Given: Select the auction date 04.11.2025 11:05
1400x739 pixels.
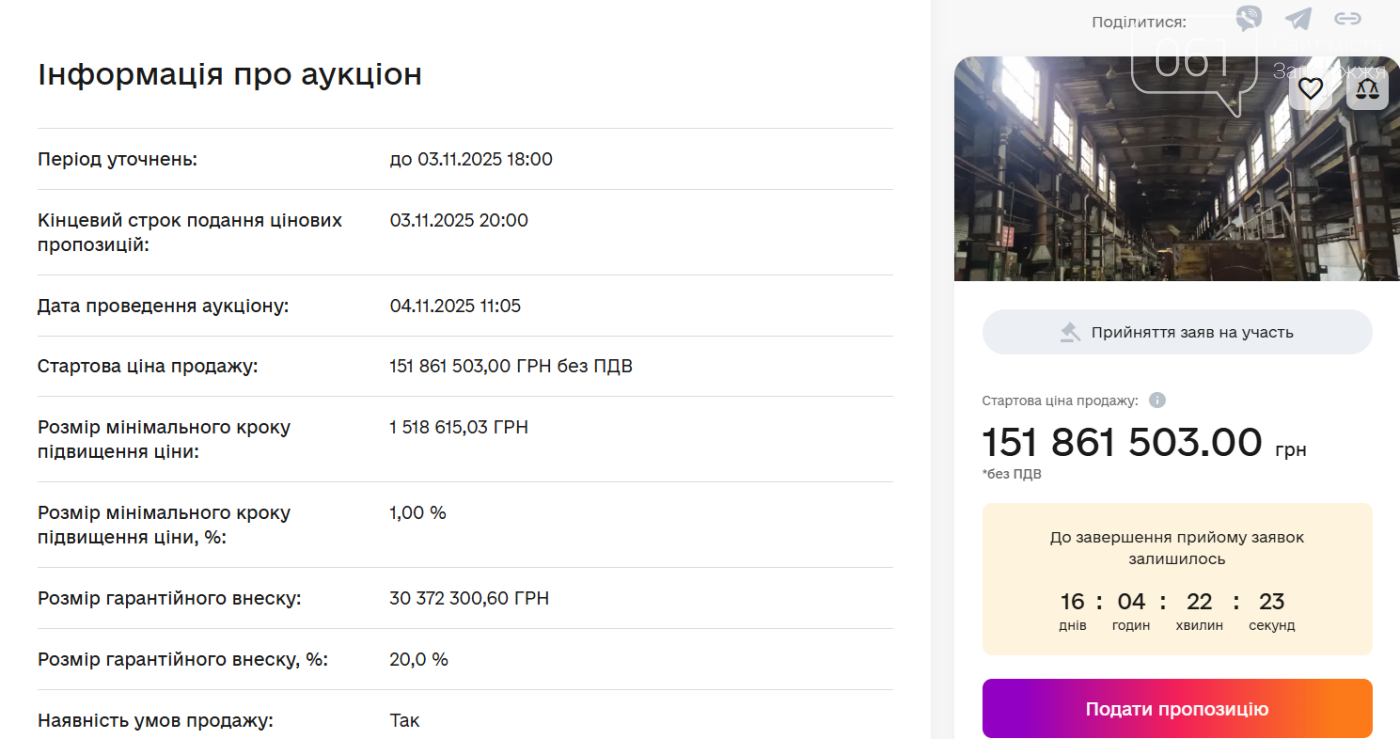Looking at the screenshot, I should point(455,306).
